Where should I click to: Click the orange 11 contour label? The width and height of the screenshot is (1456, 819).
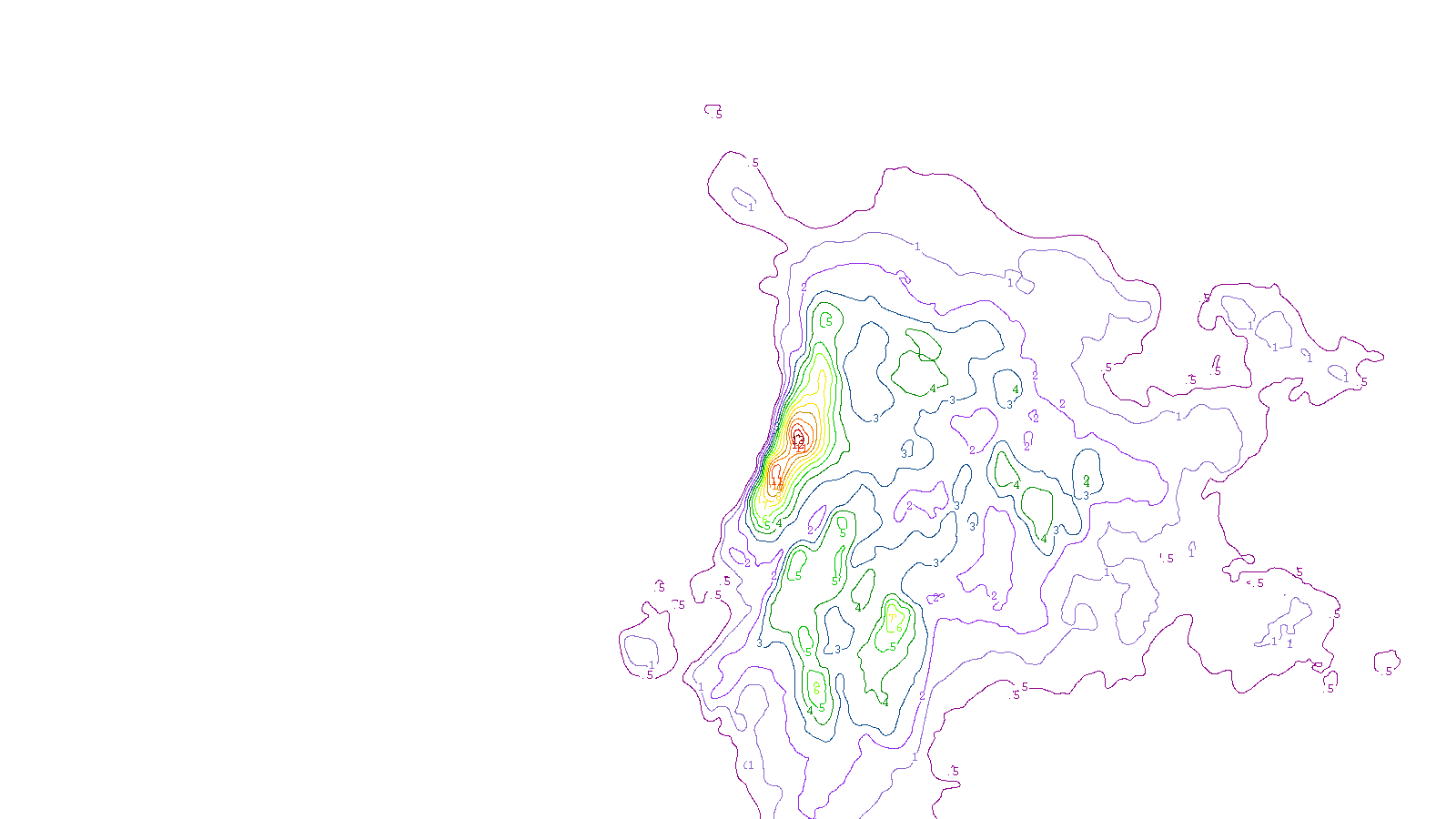(x=776, y=480)
